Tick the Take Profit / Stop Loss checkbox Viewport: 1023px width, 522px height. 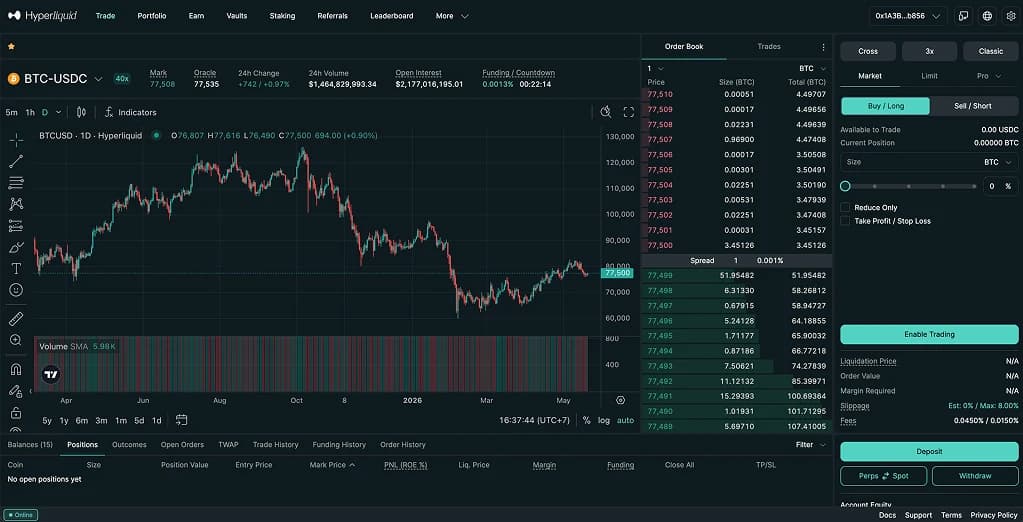point(846,221)
